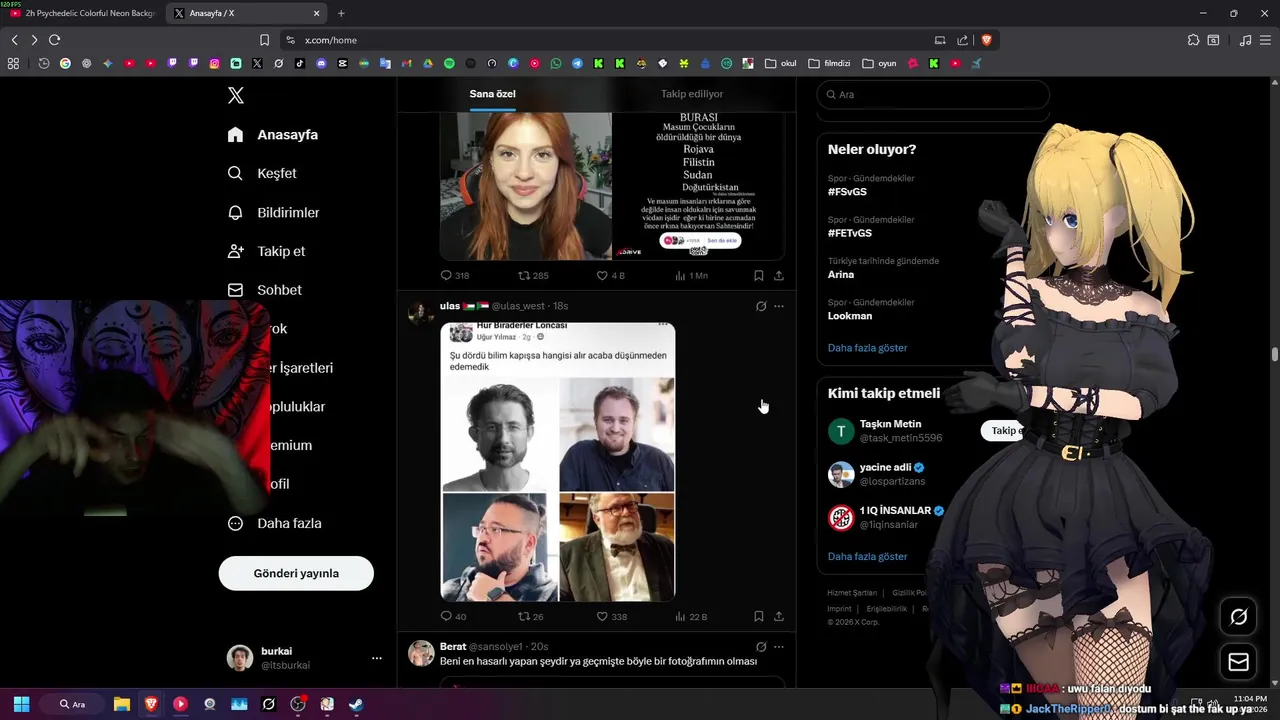Click Daha fazla göster under follow suggestions
The width and height of the screenshot is (1280, 720).
867,556
